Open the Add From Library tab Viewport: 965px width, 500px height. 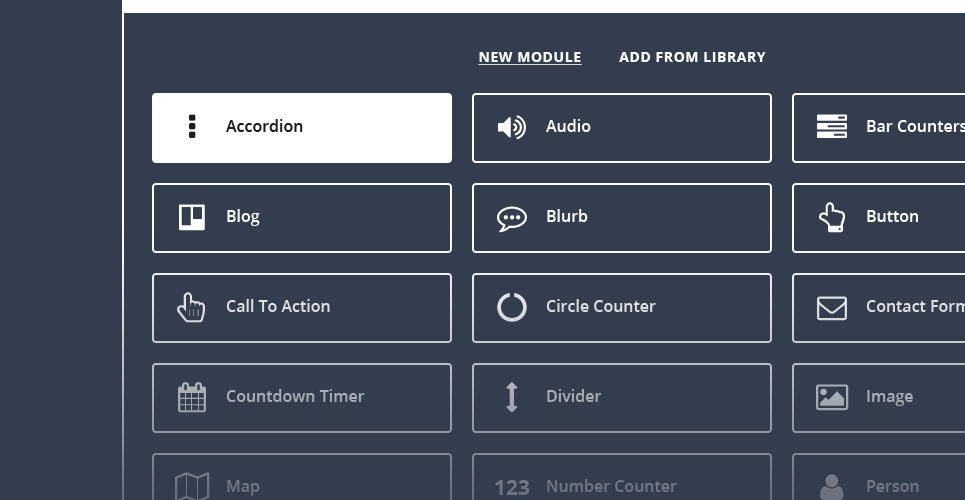[x=692, y=57]
